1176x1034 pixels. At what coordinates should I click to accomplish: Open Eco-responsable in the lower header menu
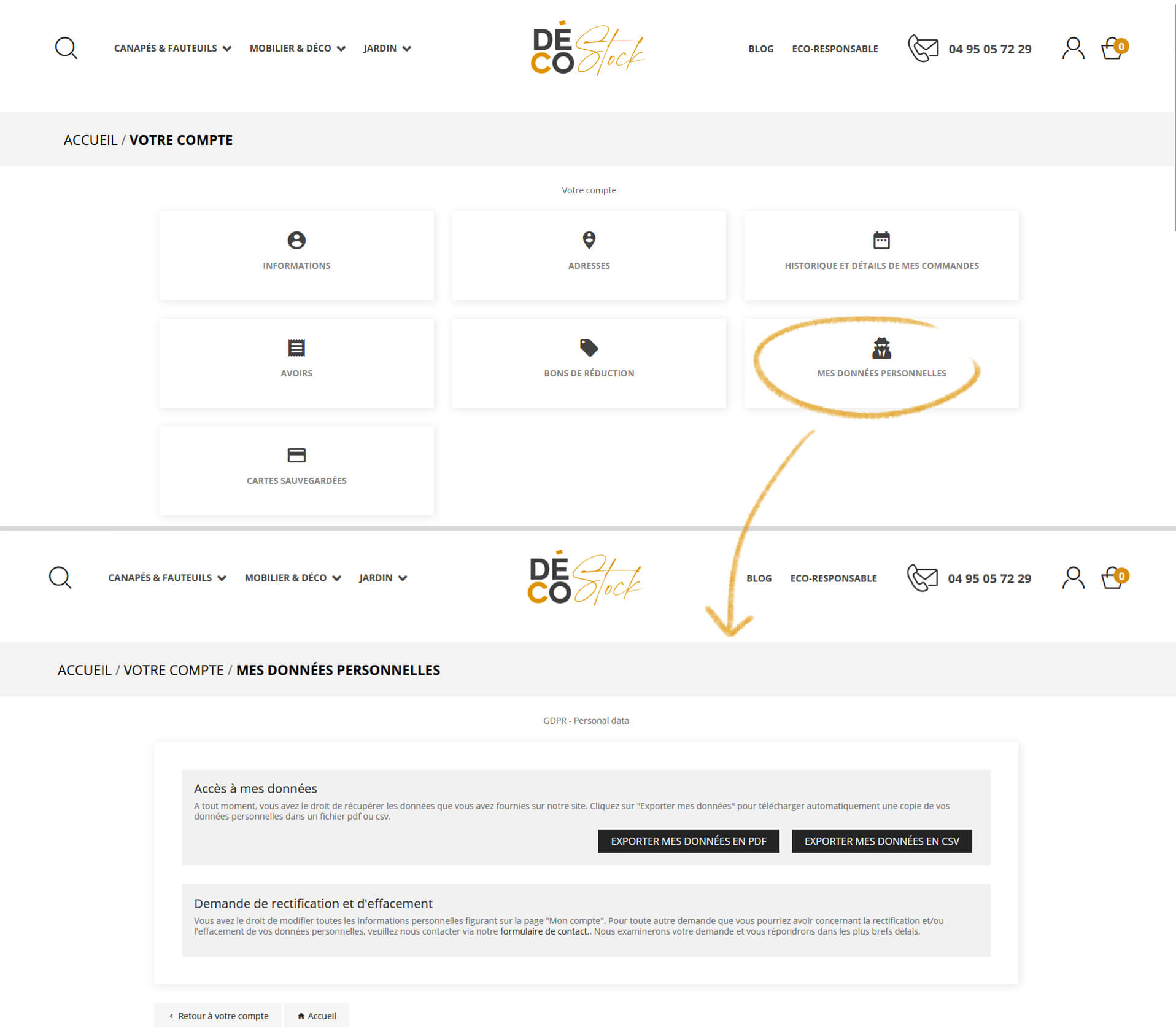(x=833, y=578)
